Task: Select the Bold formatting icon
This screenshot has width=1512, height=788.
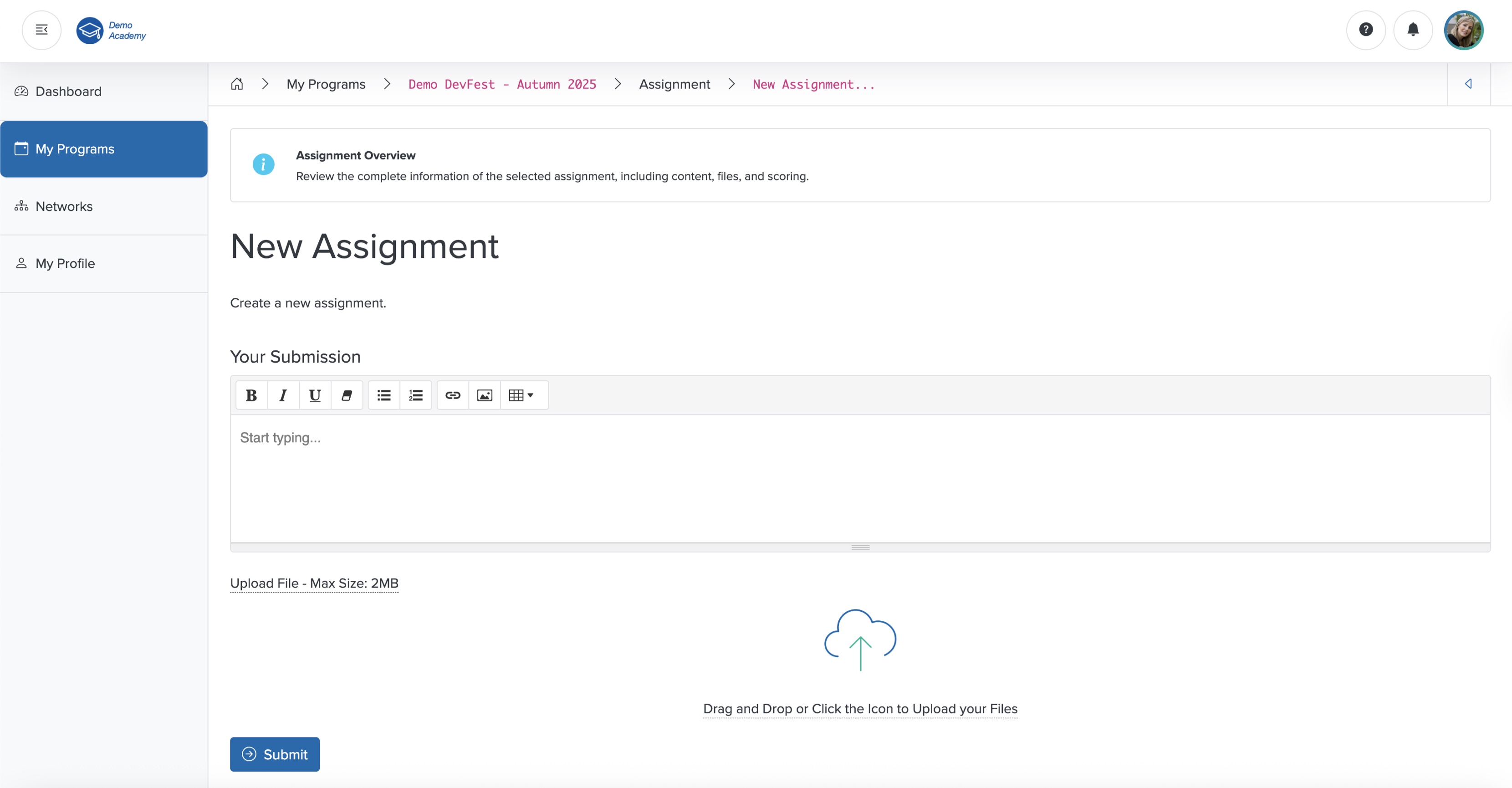Action: coord(251,394)
